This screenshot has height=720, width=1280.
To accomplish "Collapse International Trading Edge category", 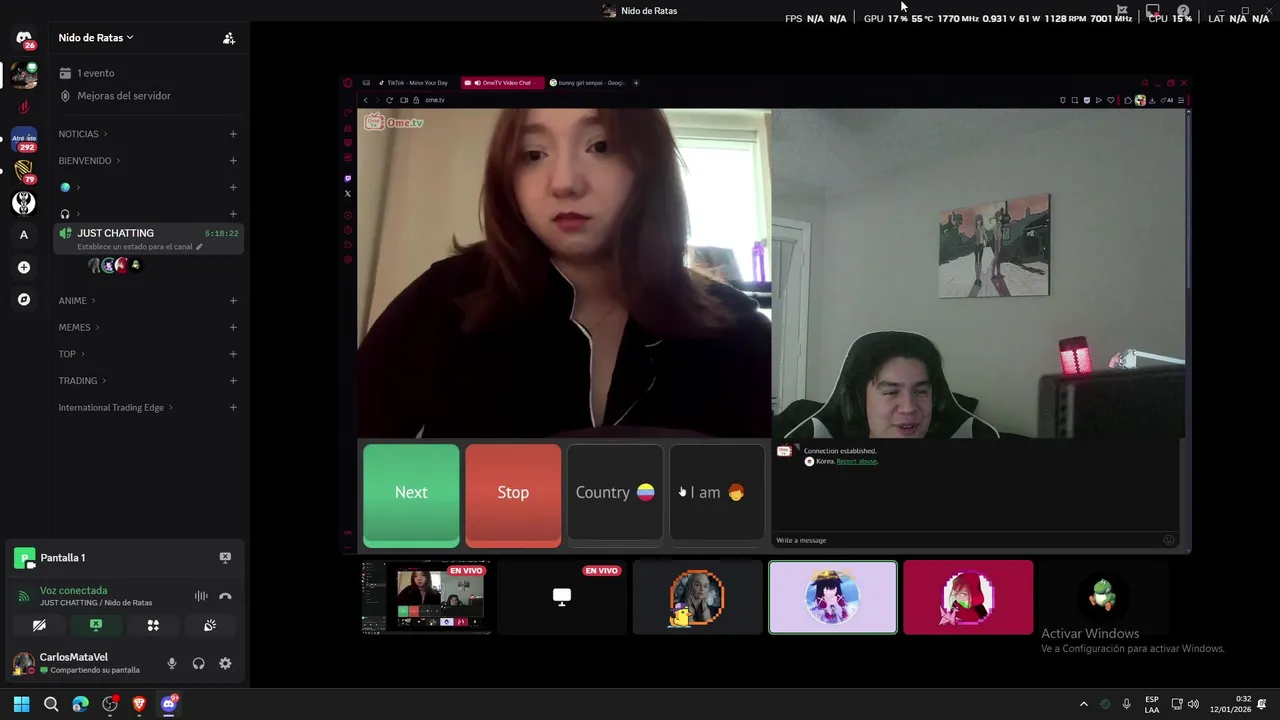I will (115, 408).
